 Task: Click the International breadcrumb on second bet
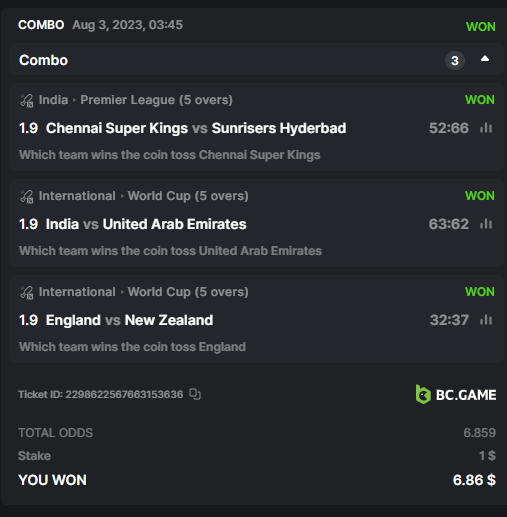click(77, 196)
